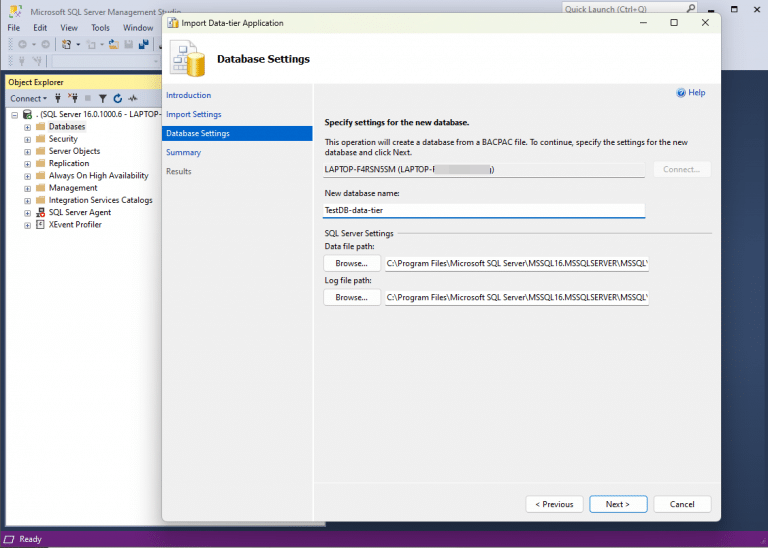Viewport: 768px width, 548px height.
Task: Select the Always On High Availability tree item
Action: pyautogui.click(x=98, y=176)
